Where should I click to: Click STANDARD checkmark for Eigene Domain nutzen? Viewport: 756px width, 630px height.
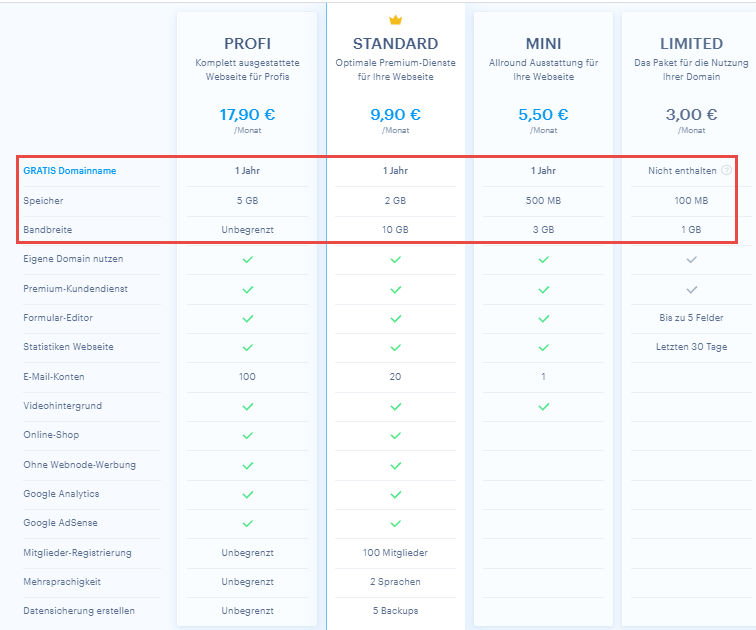point(395,260)
